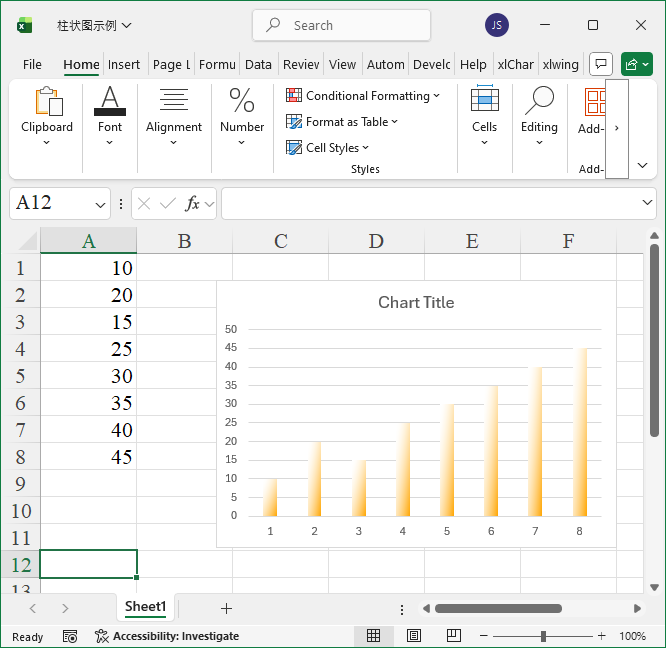Expand the Name Box dropdown
The width and height of the screenshot is (666, 648).
[x=101, y=204]
